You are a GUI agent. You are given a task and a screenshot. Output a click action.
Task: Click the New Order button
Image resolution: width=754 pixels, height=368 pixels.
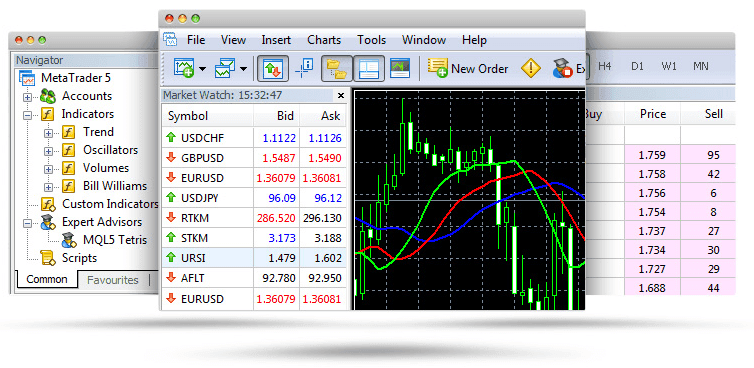[468, 68]
